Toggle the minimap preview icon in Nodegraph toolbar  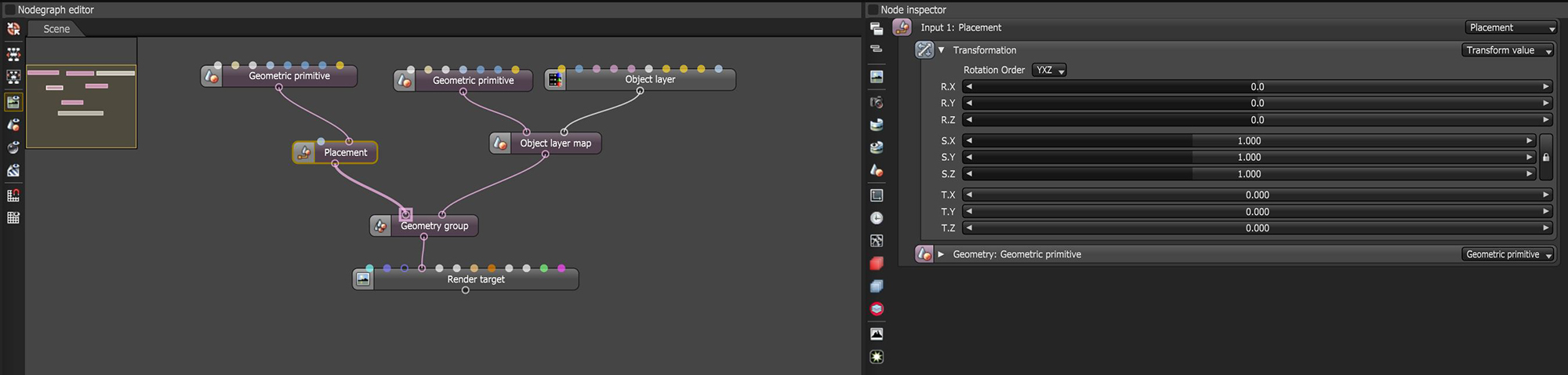(13, 101)
